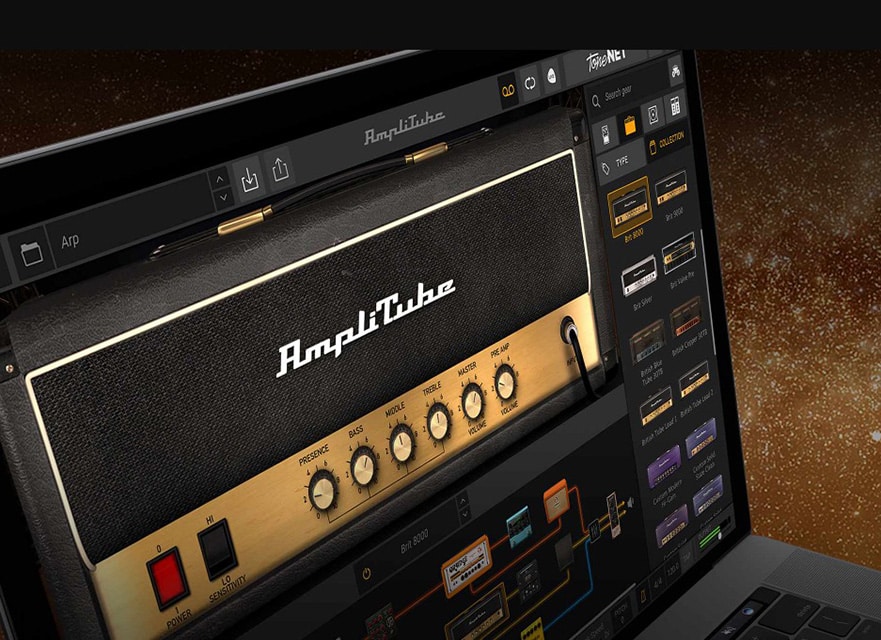Step to previous preset with up arrow

220,179
